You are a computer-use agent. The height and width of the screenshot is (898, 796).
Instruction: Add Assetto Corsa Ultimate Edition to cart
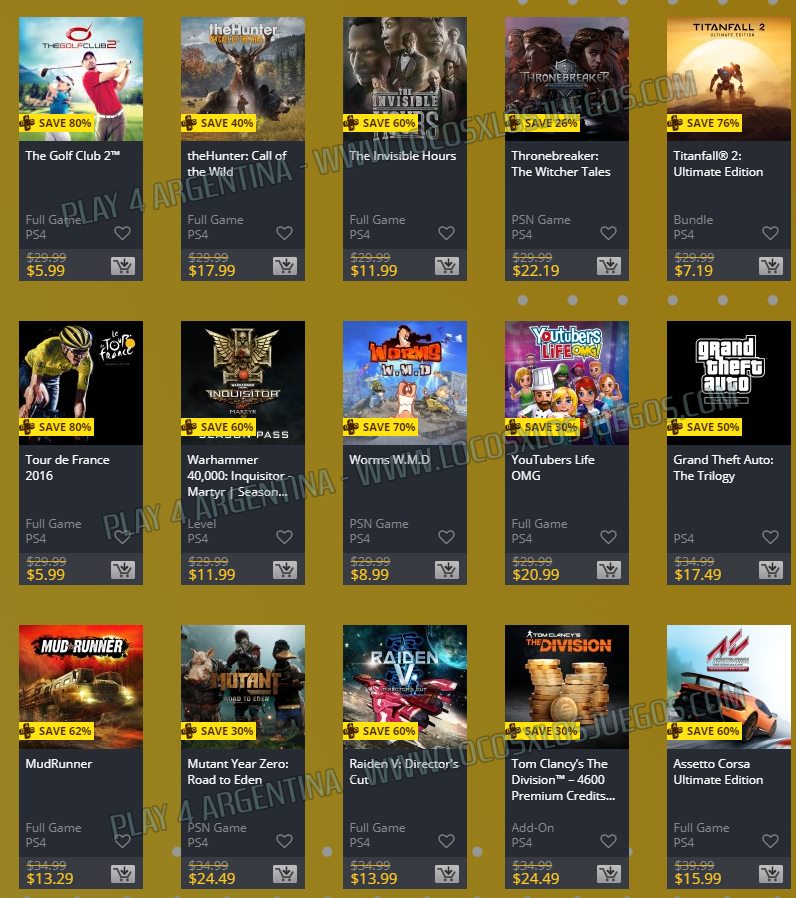coord(771,874)
